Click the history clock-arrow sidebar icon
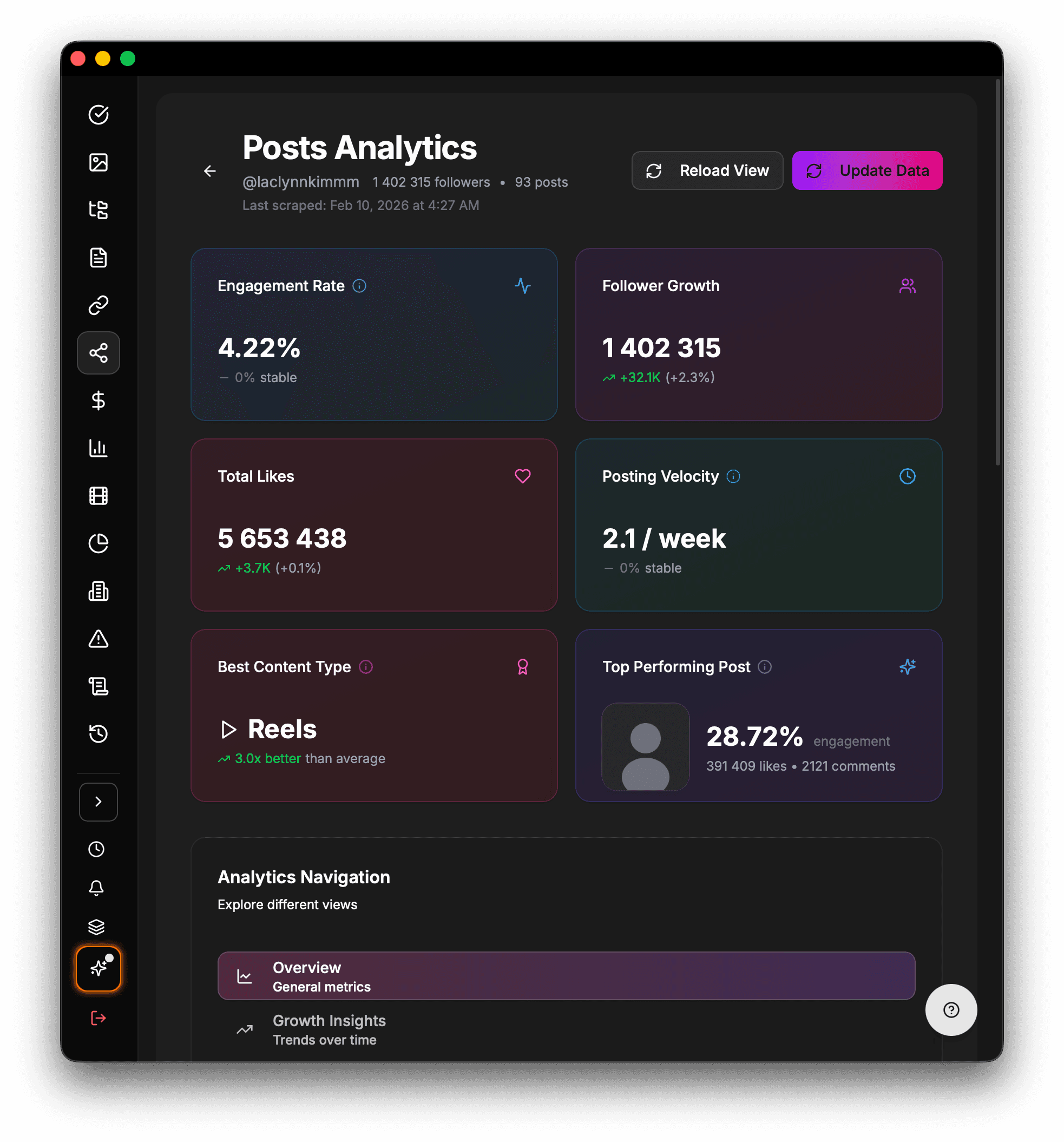The width and height of the screenshot is (1064, 1142). [98, 733]
